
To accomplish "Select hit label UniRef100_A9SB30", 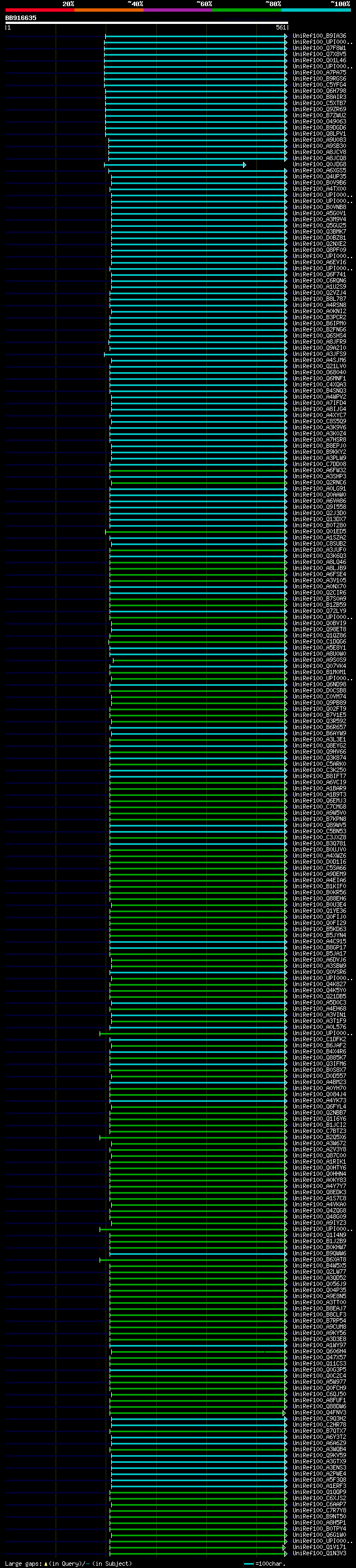I will 319,146.
